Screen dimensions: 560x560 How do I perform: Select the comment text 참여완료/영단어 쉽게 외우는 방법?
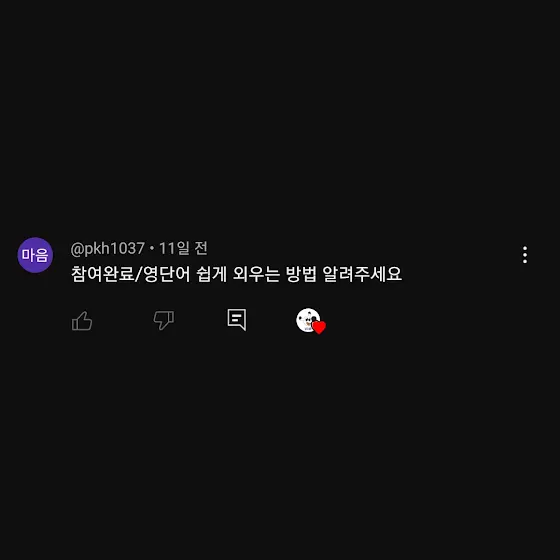194,274
